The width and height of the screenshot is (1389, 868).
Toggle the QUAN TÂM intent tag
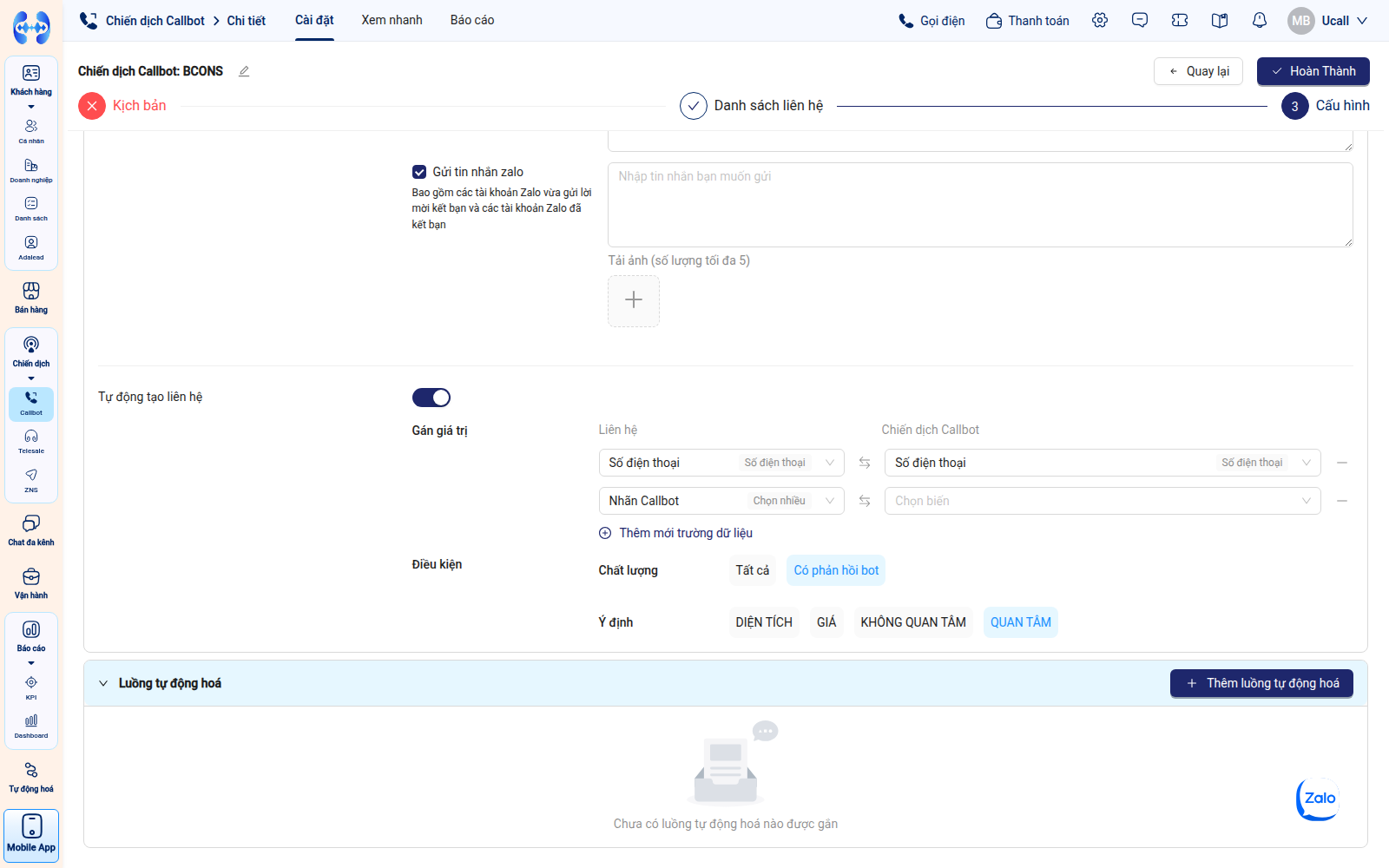[1021, 622]
